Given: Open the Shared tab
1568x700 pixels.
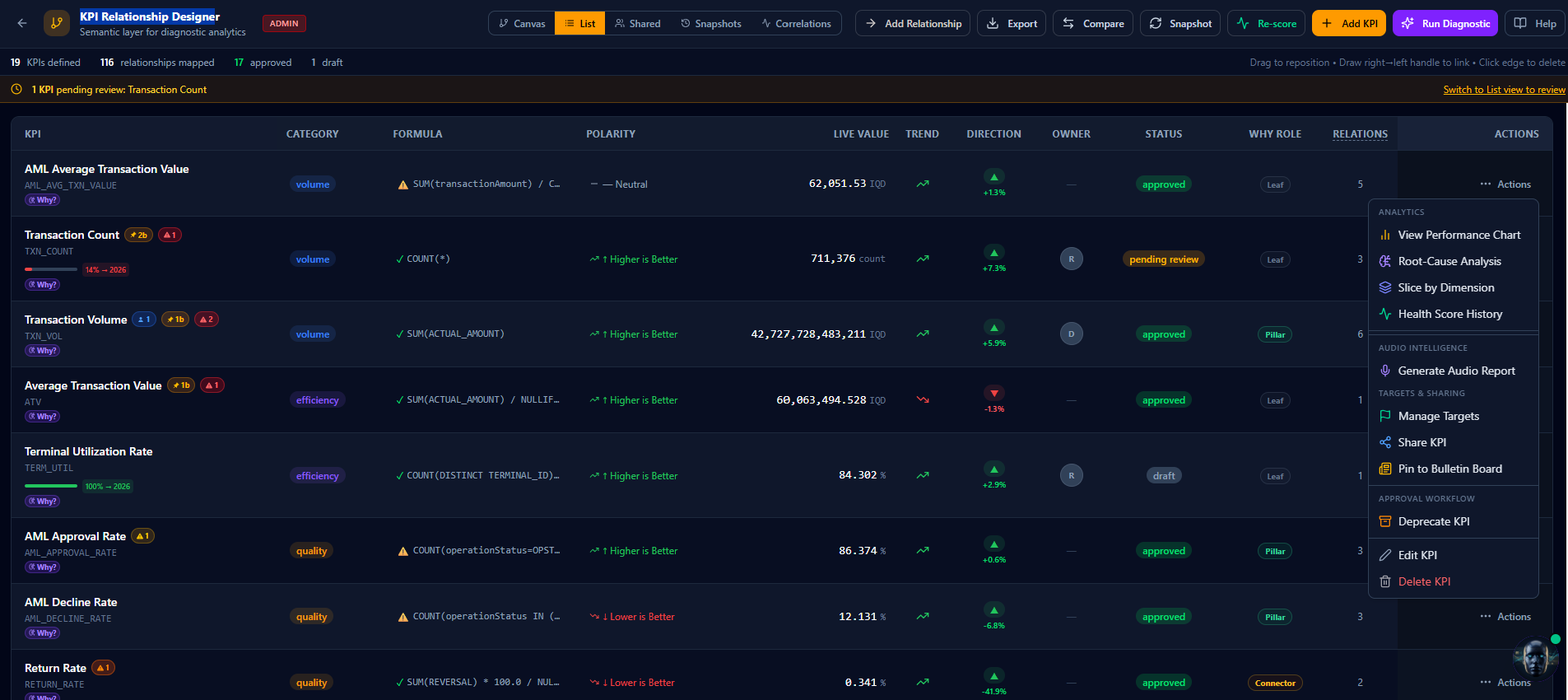Looking at the screenshot, I should pyautogui.click(x=638, y=23).
